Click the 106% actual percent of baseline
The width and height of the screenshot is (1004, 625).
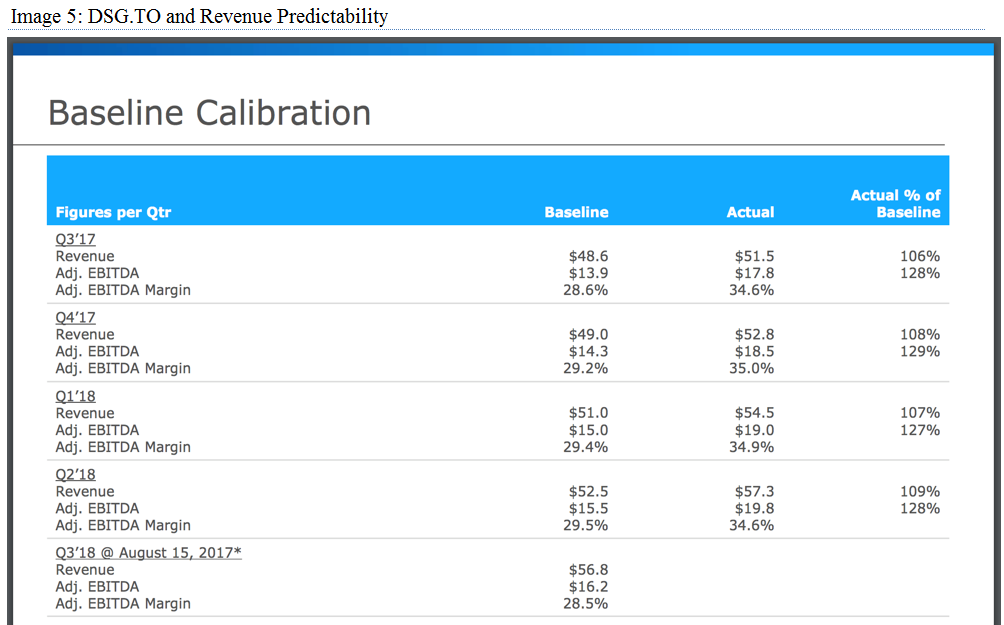[920, 256]
